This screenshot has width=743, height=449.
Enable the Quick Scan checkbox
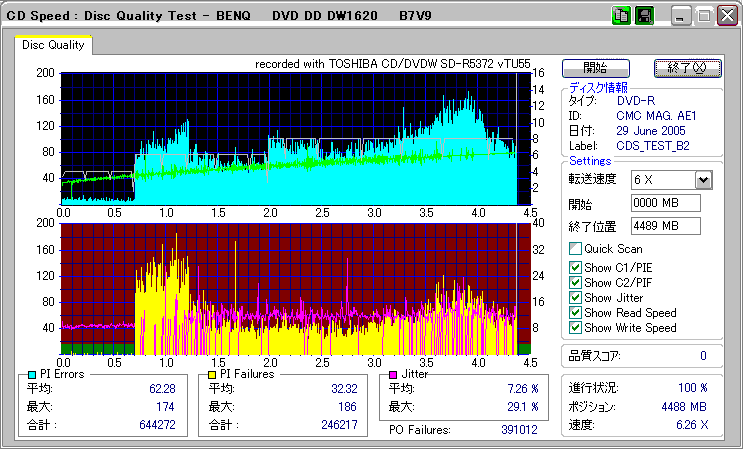tap(575, 249)
